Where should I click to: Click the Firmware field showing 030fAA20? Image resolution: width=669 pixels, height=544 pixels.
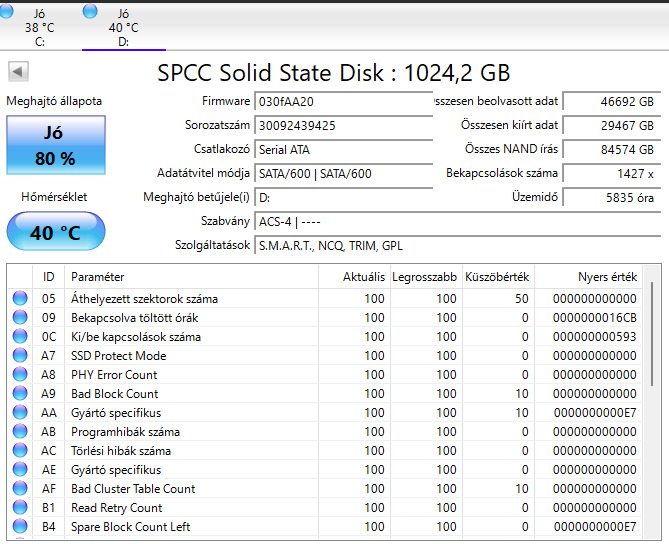pos(330,102)
